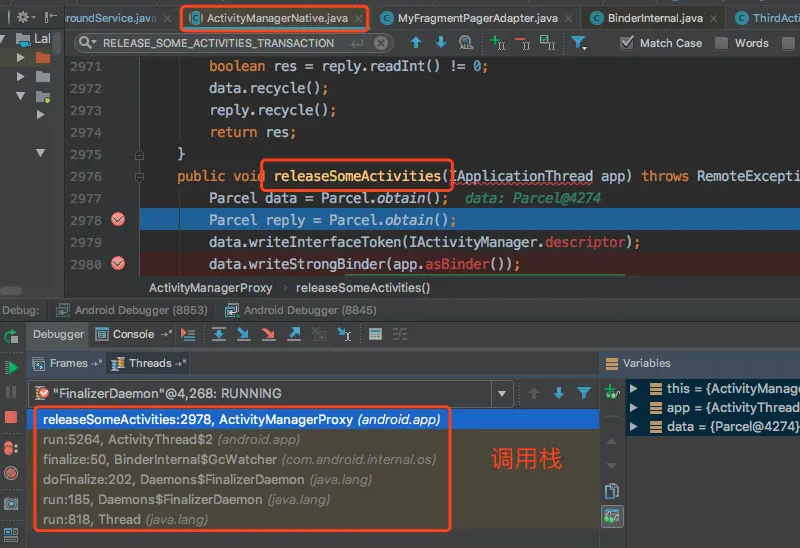
Task: Close the BinderInternal.java tab
Action: pyautogui.click(x=713, y=18)
